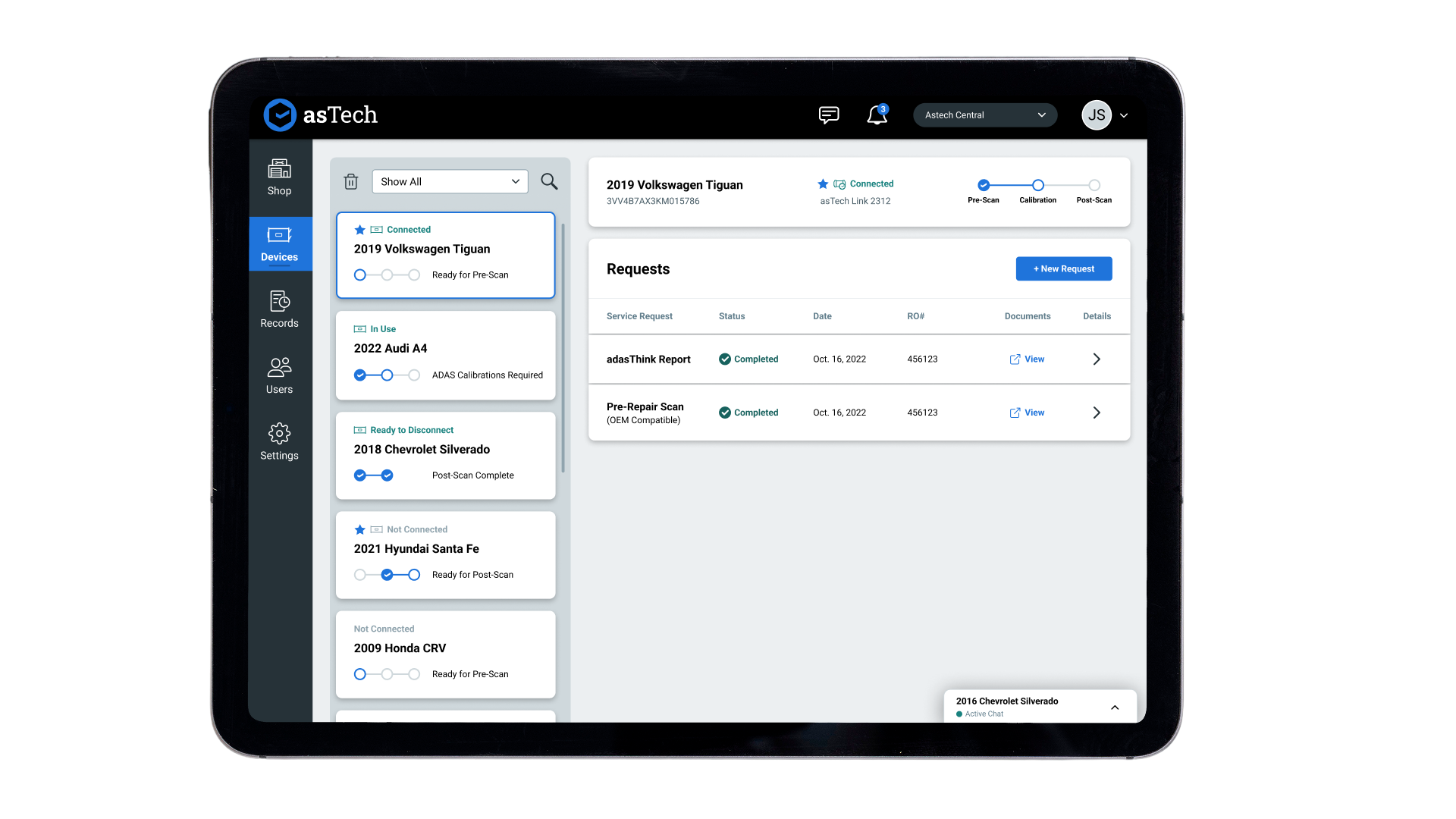Screen dimensions: 1456x819
Task: Go to Users in sidebar
Action: [x=279, y=375]
